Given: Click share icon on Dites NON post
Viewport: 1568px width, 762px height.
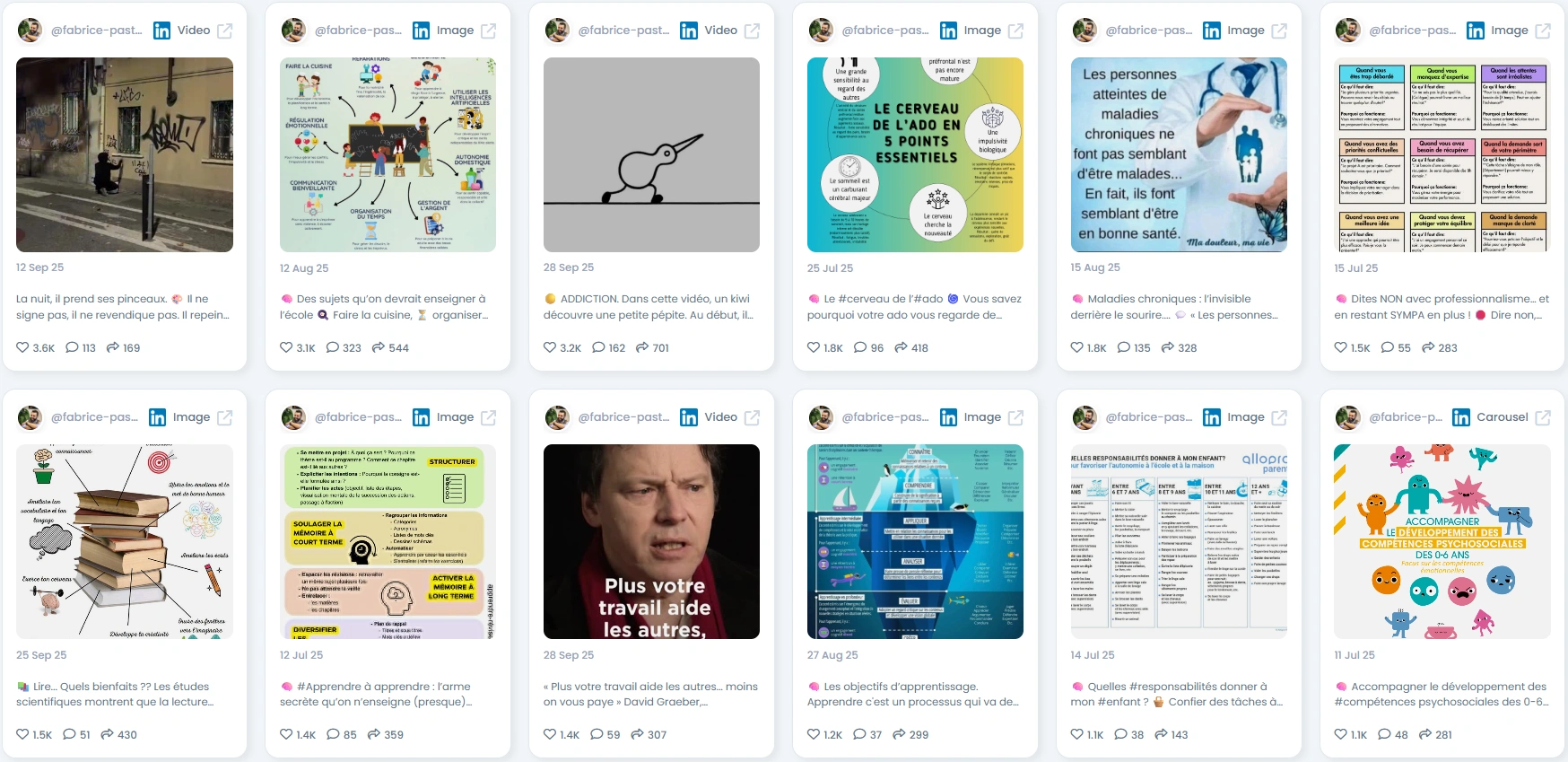Looking at the screenshot, I should pyautogui.click(x=1428, y=347).
